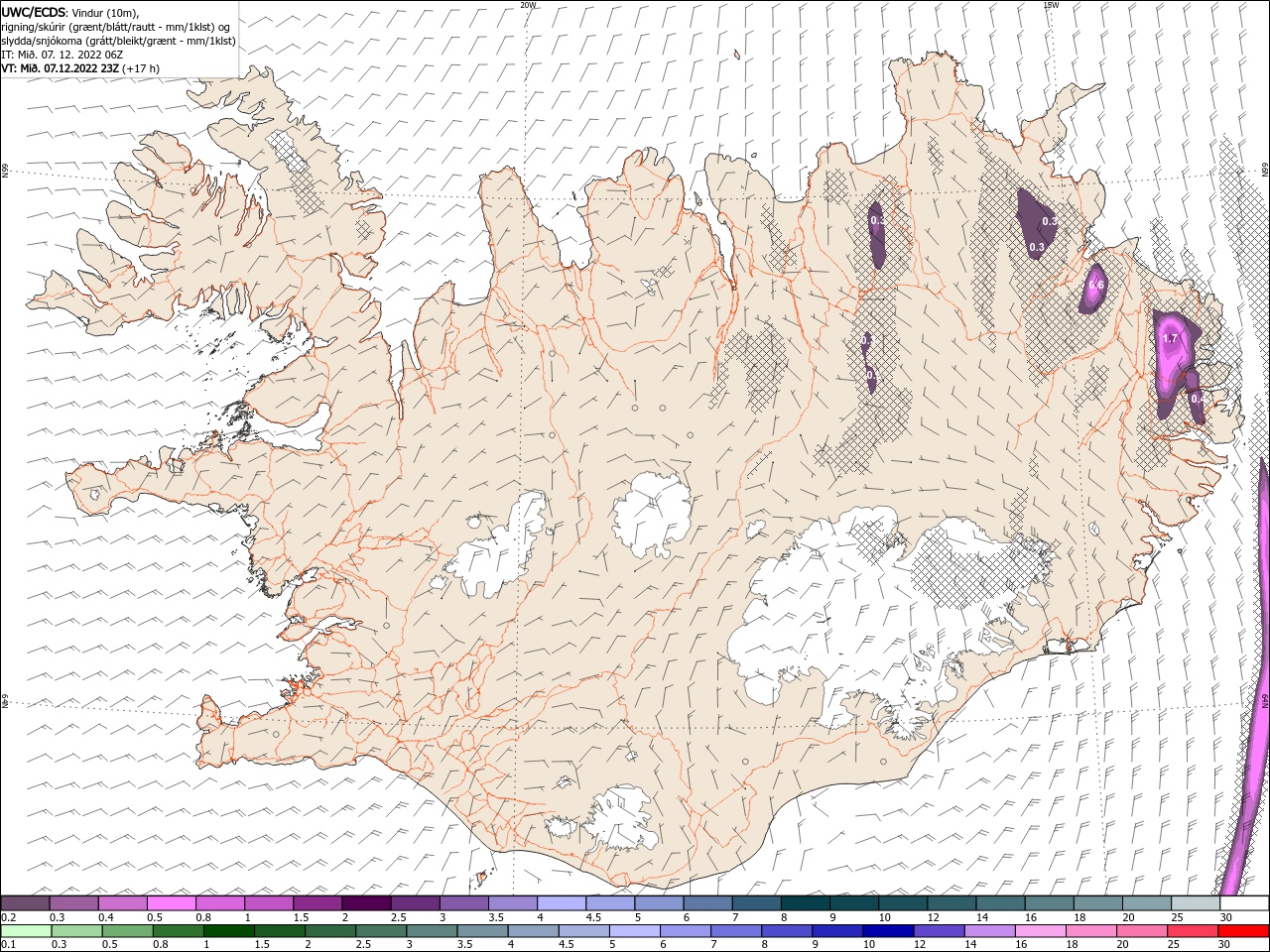
Task: Click the 20W longitude label at the top
Action: 528,5
